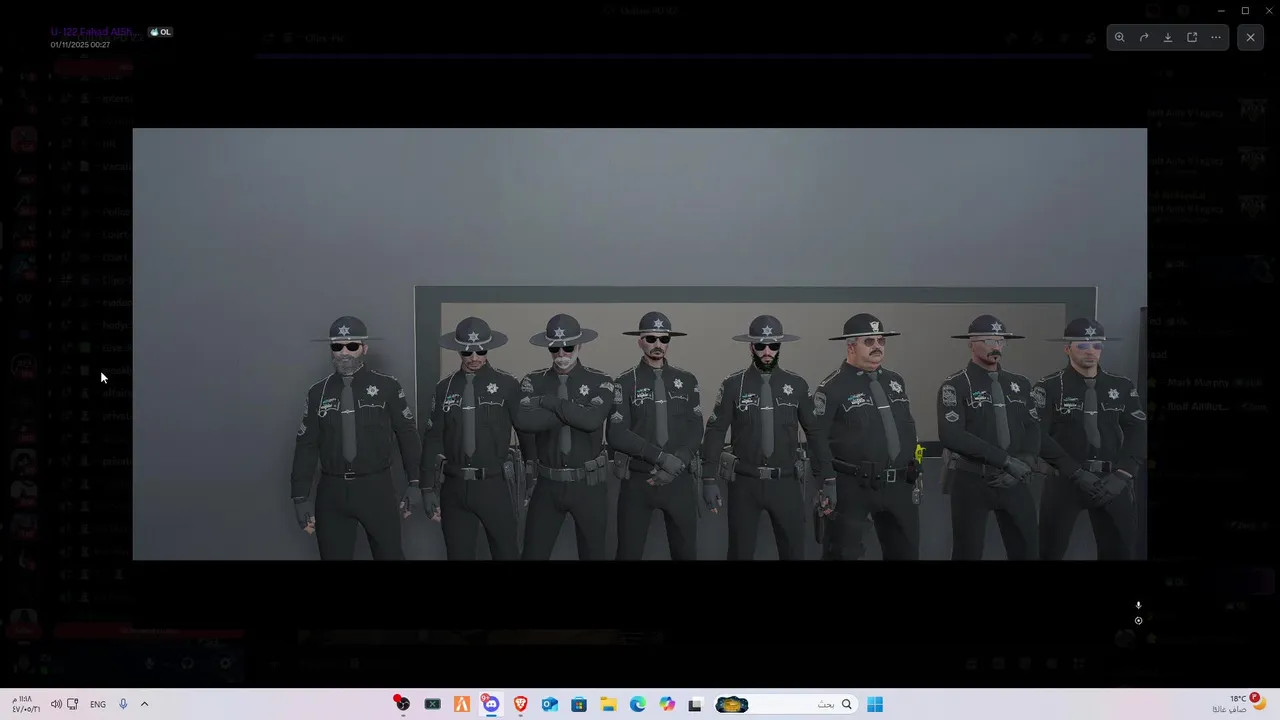Open Outlook from the taskbar
The height and width of the screenshot is (720, 1280).
tap(549, 704)
